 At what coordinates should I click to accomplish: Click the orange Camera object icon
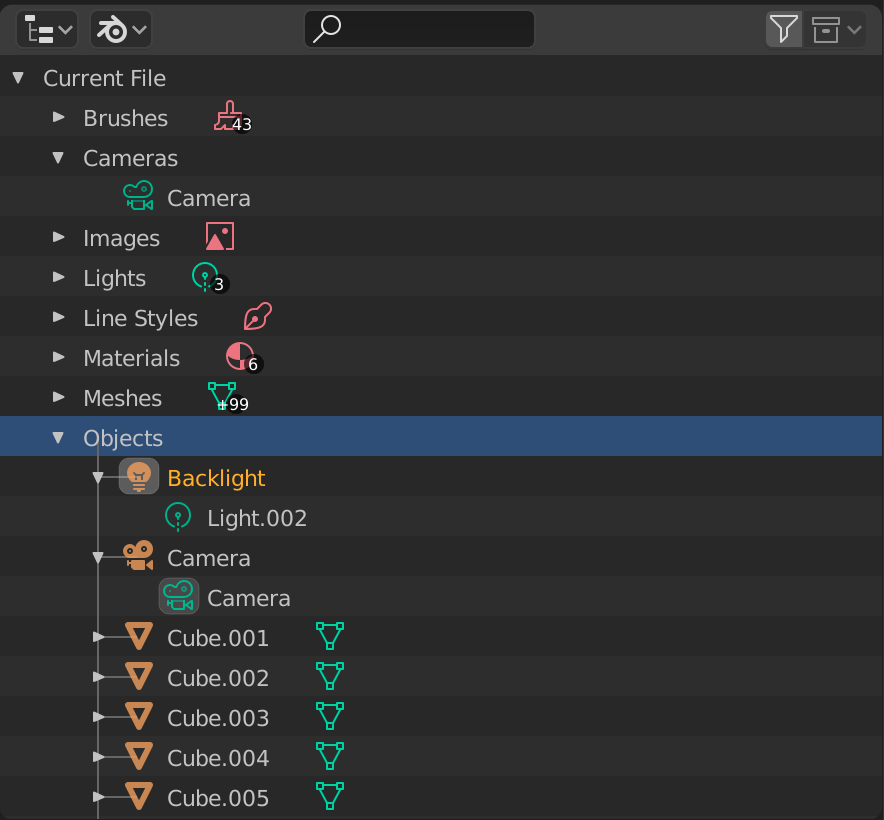(138, 556)
